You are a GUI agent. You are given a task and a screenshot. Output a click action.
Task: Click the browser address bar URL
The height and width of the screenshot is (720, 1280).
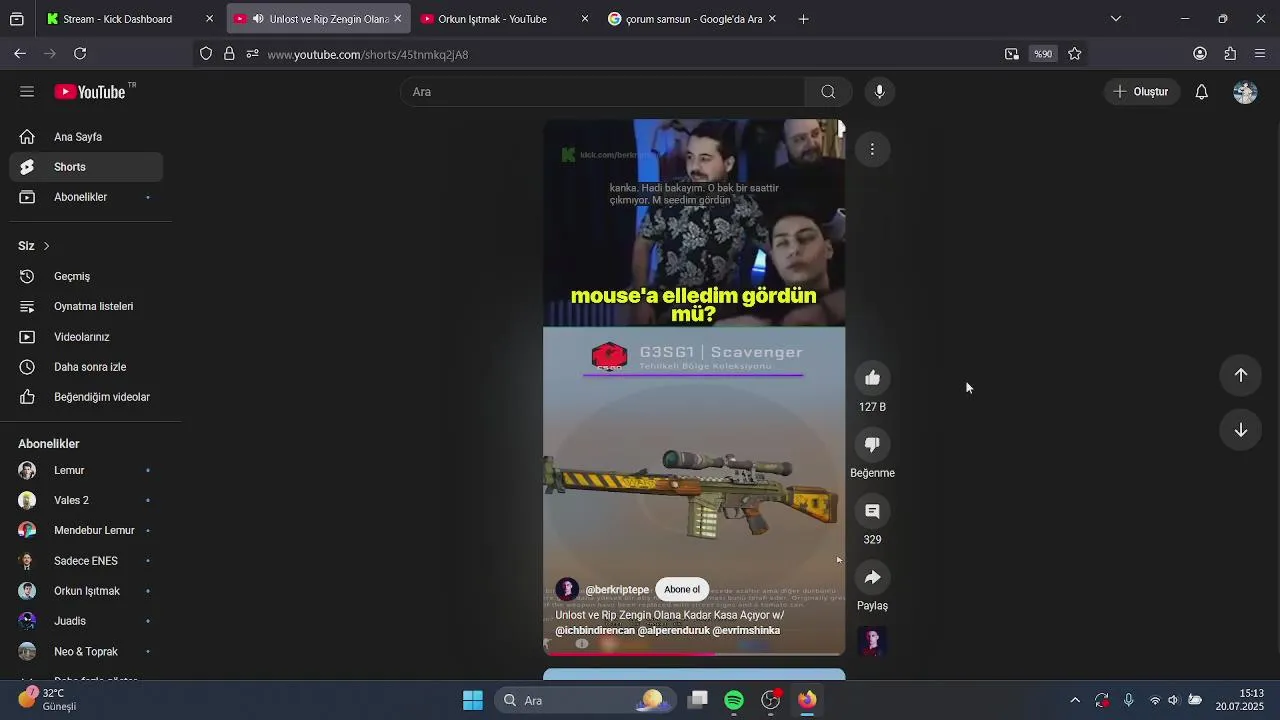click(x=368, y=54)
